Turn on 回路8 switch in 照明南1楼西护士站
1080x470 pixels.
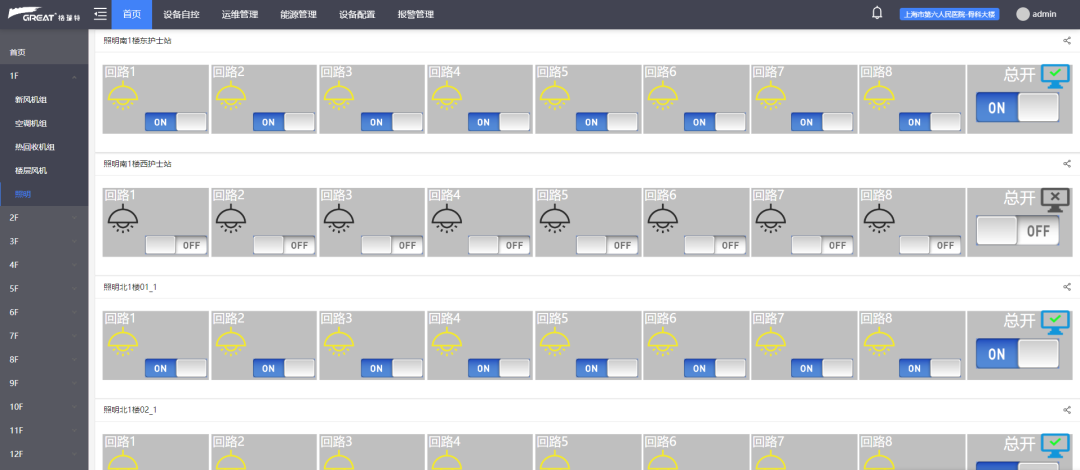tap(931, 245)
